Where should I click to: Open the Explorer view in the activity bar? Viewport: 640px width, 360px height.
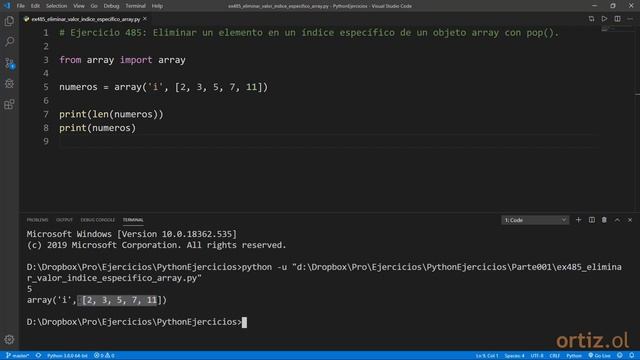click(x=9, y=21)
